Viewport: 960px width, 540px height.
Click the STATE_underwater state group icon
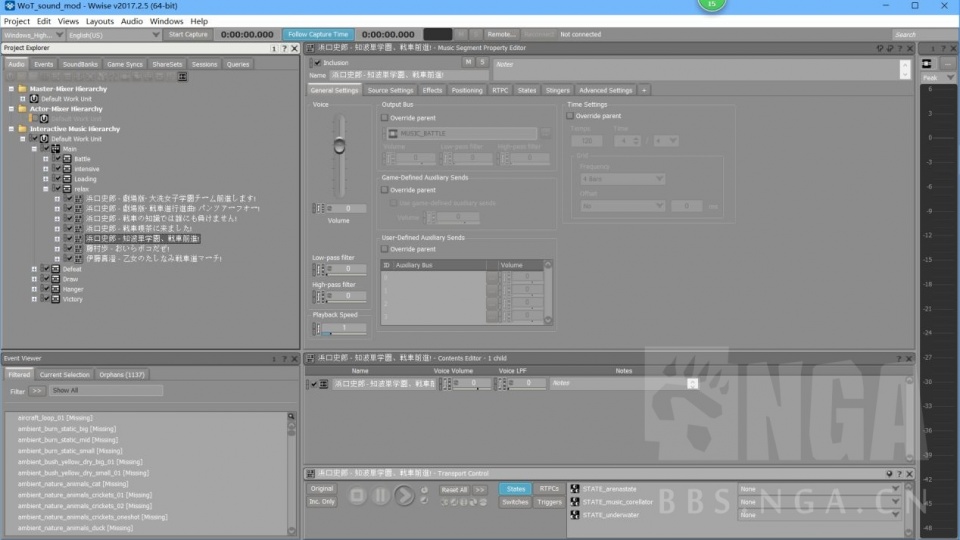tap(575, 515)
